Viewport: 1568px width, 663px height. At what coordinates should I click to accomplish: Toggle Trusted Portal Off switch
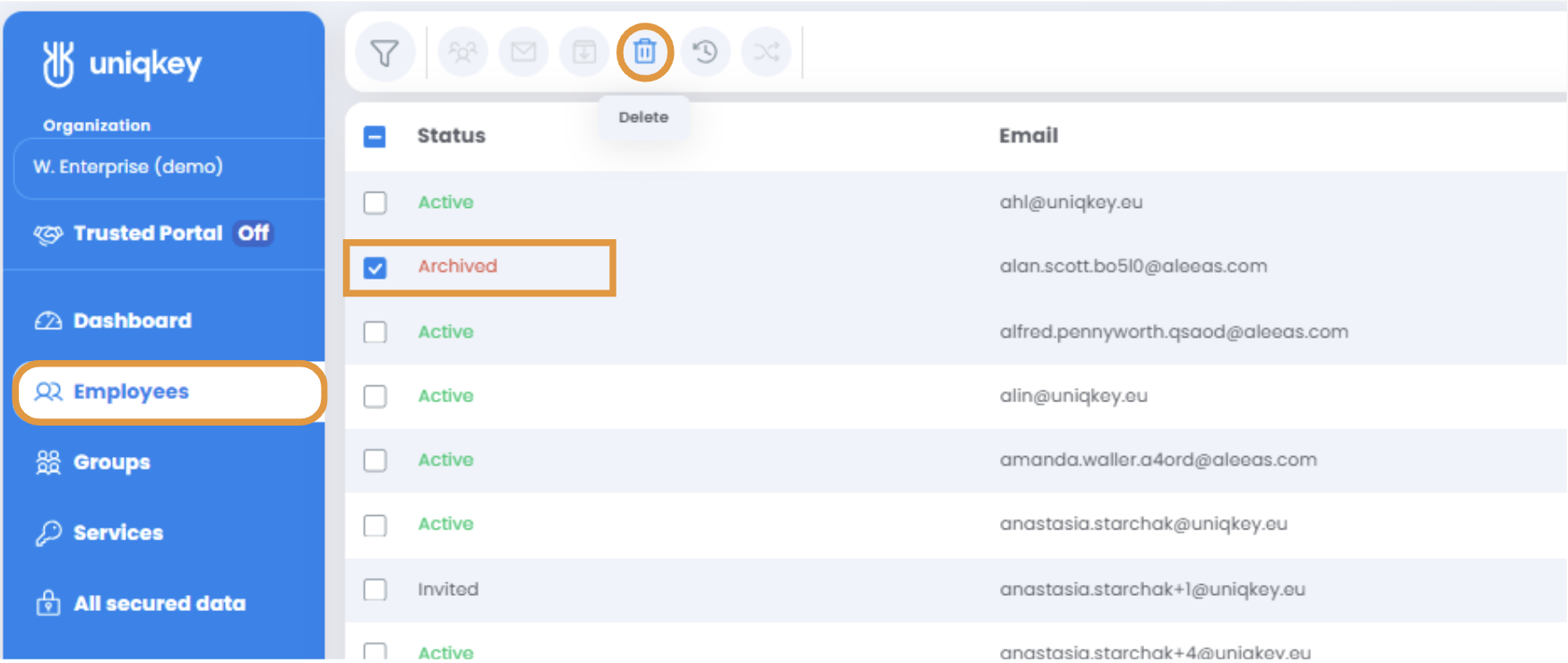pyautogui.click(x=254, y=233)
